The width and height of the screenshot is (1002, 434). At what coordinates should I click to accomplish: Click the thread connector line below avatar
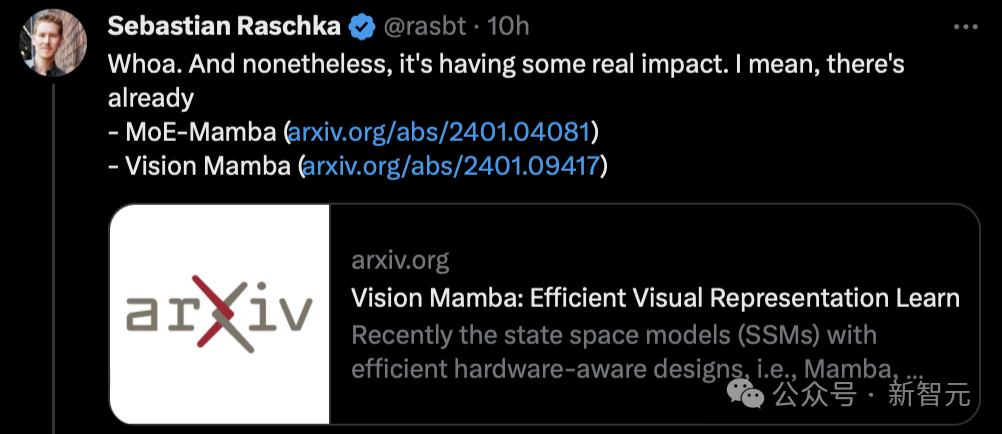[54, 258]
